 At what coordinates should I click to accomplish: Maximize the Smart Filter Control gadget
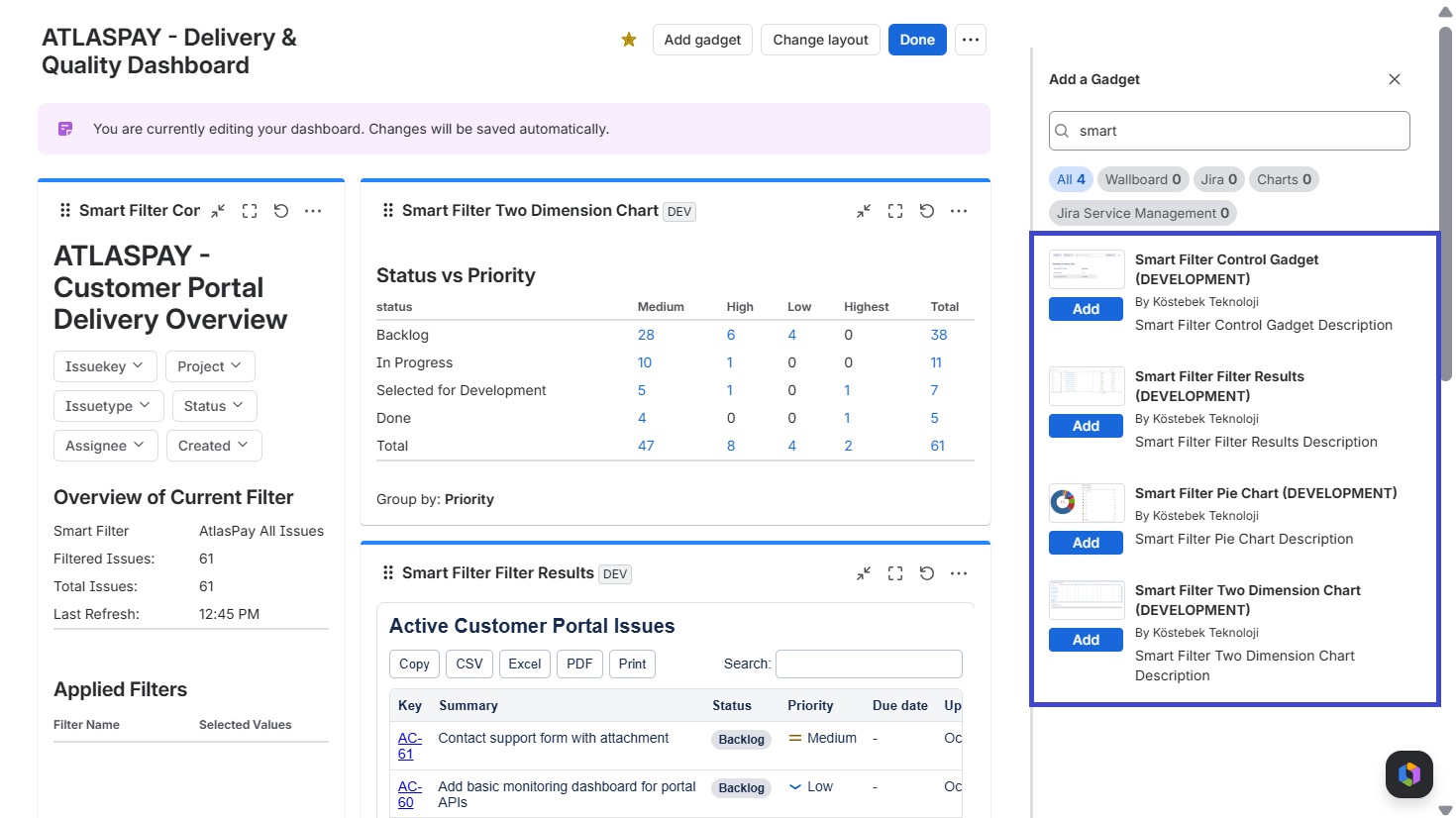[250, 211]
